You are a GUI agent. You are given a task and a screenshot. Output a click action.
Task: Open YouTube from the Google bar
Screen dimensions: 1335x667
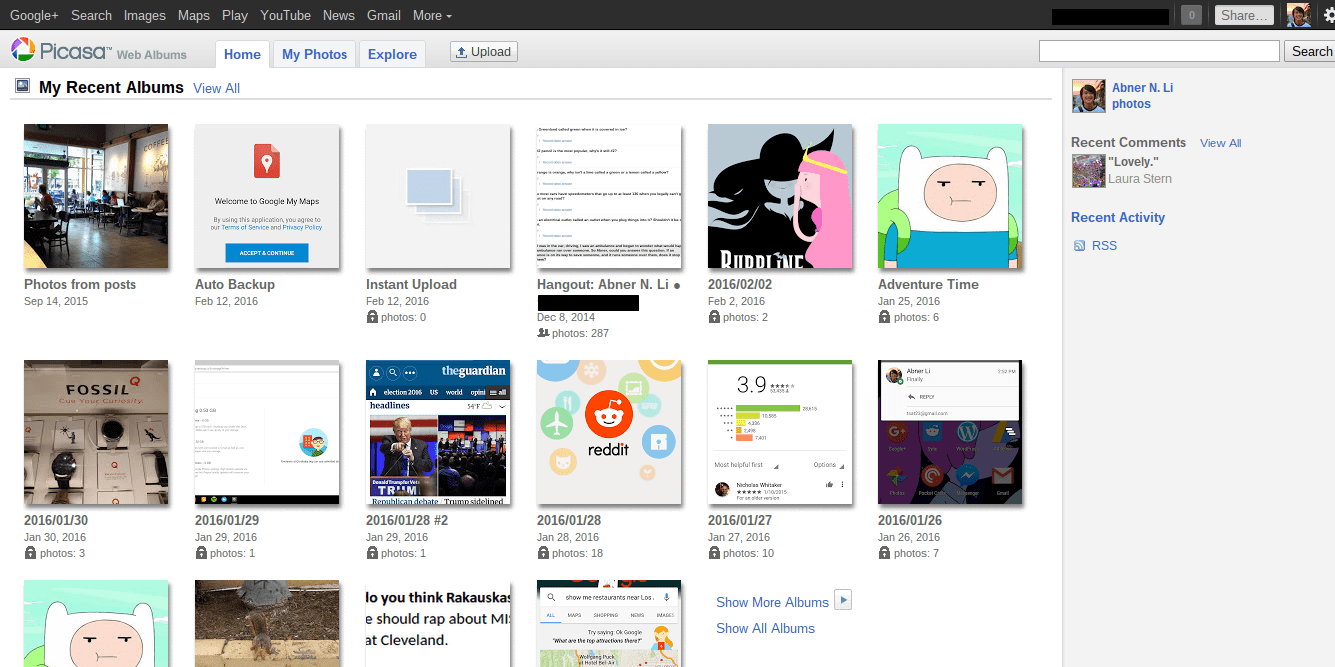(x=285, y=15)
